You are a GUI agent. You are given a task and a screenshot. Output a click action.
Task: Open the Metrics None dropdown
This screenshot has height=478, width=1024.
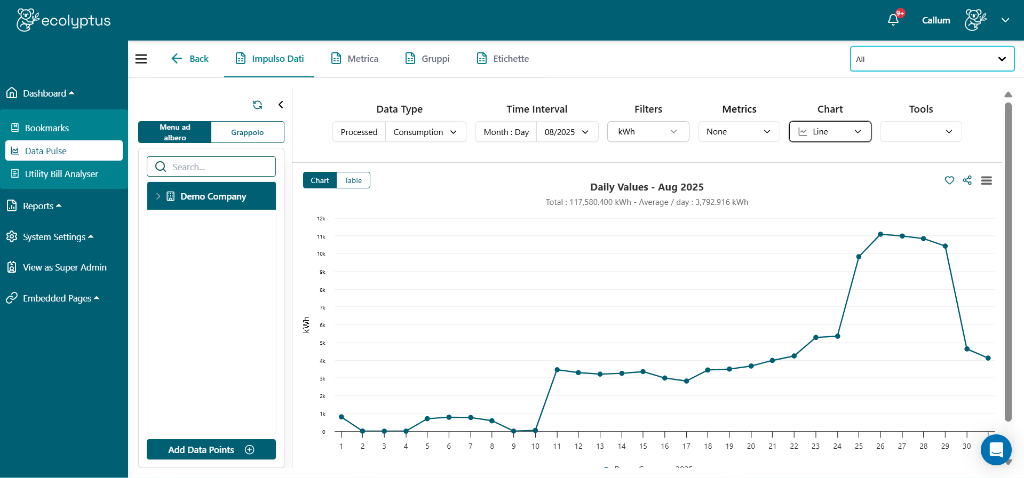point(738,131)
